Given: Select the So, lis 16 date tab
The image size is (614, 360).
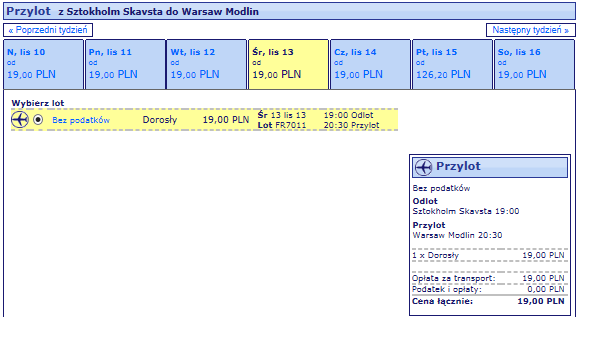Looking at the screenshot, I should pos(534,64).
